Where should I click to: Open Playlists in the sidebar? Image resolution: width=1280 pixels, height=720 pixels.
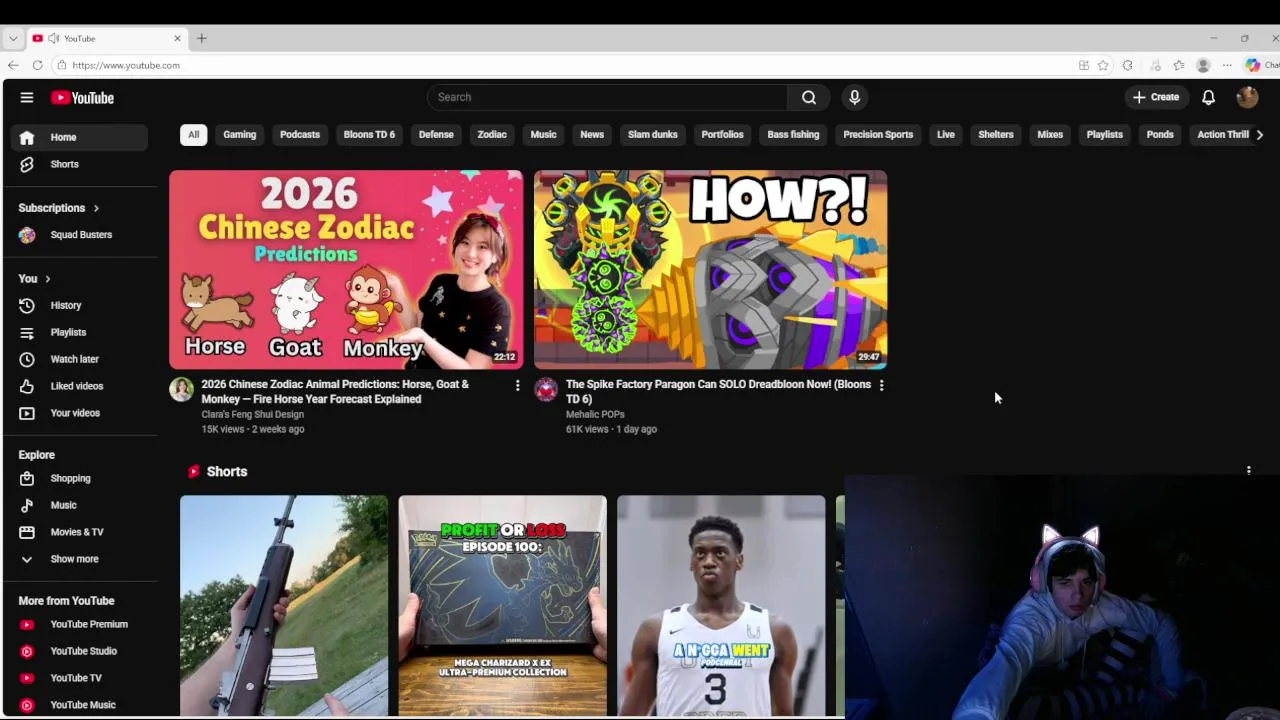[x=79, y=332]
